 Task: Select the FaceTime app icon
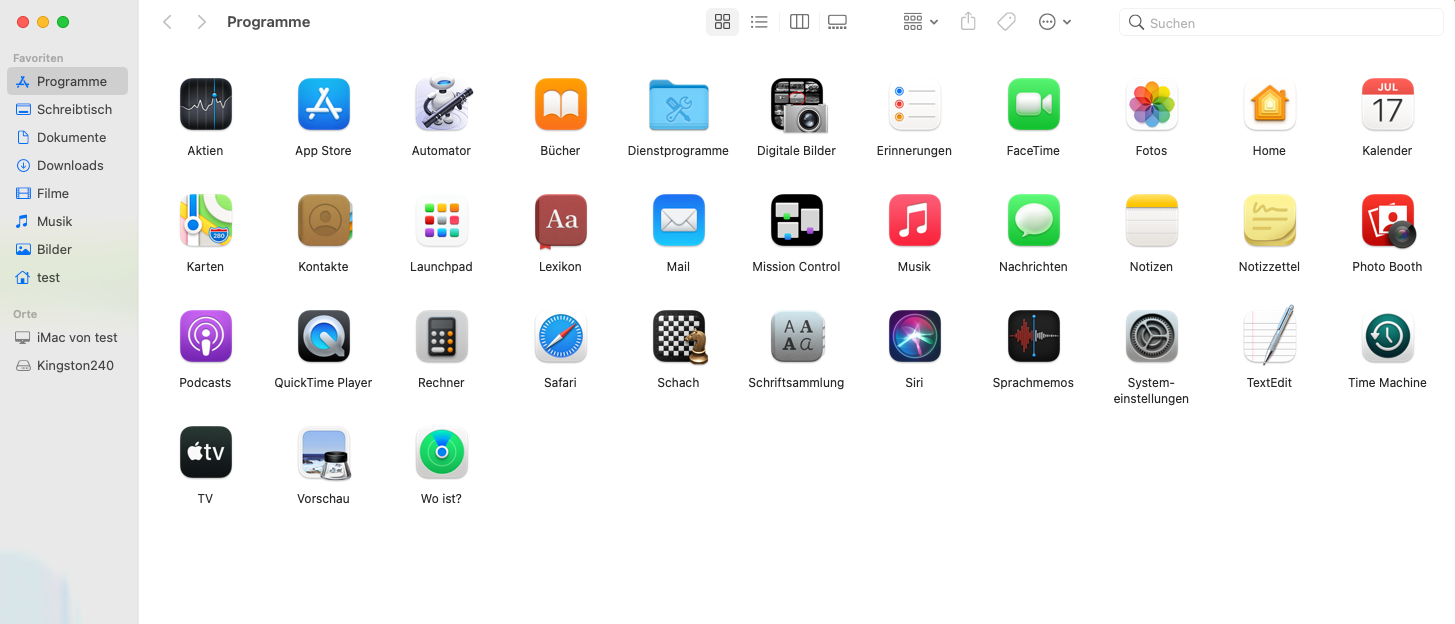[x=1033, y=104]
